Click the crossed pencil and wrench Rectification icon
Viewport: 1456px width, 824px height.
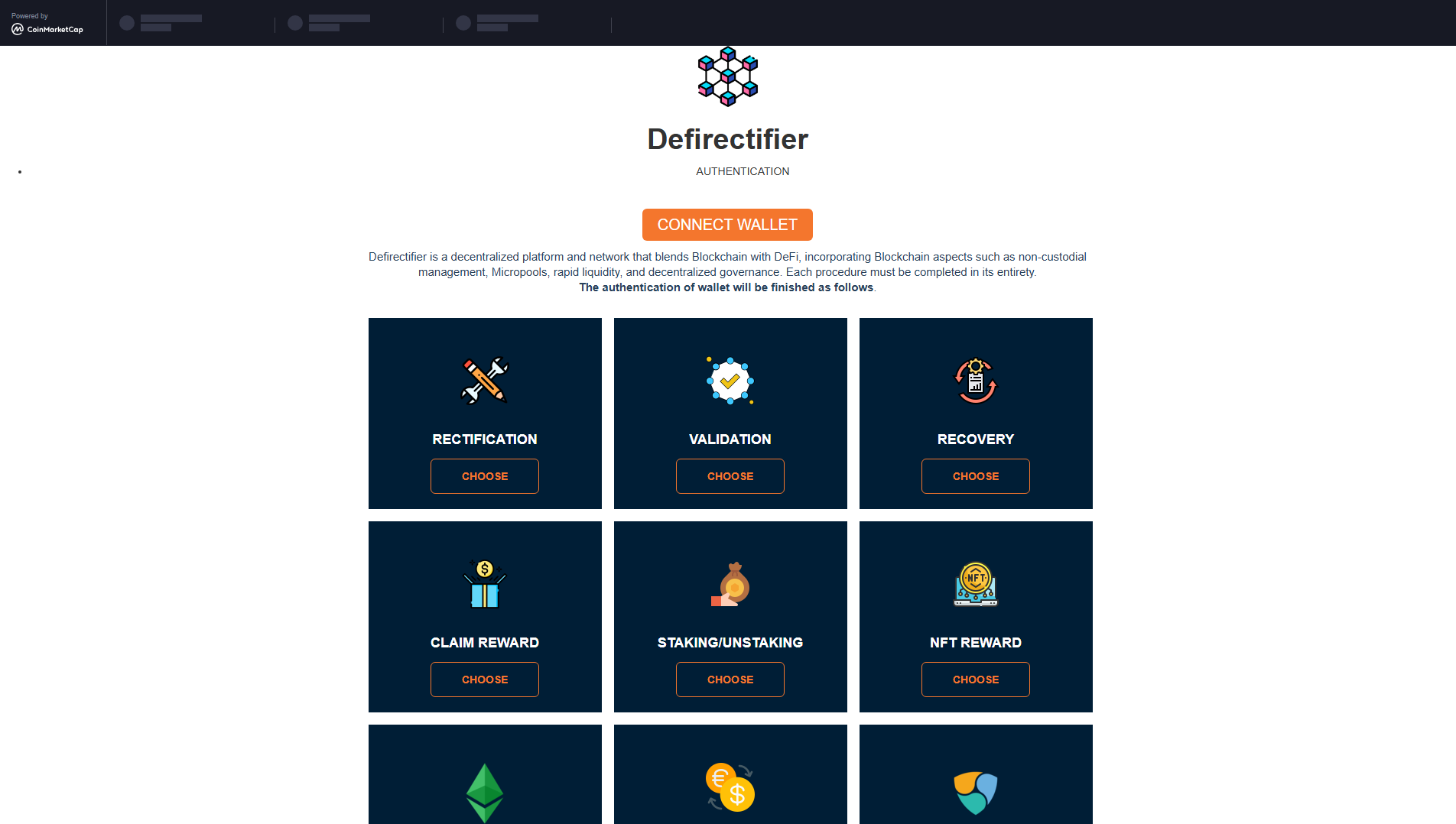(485, 380)
